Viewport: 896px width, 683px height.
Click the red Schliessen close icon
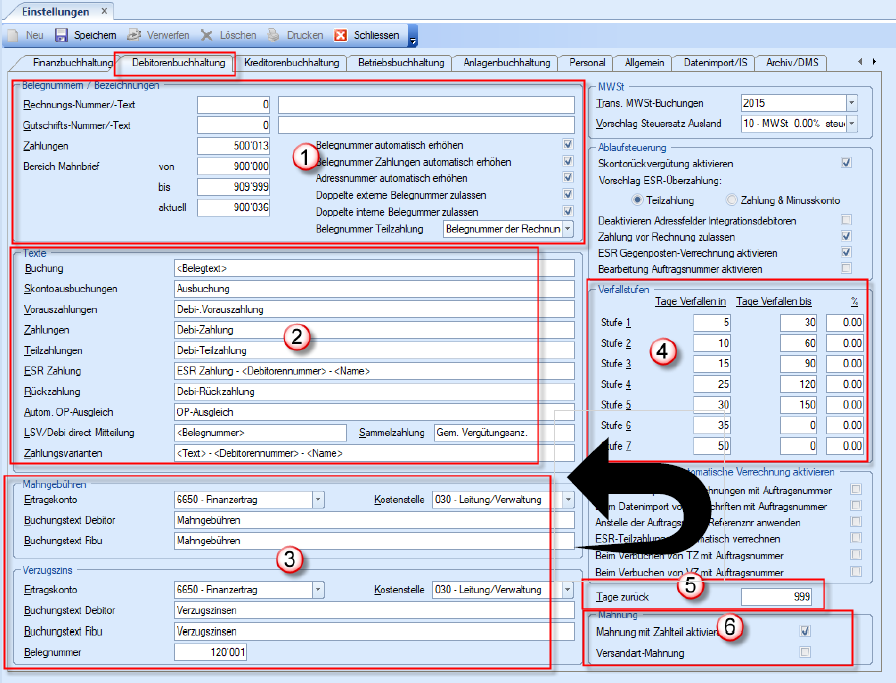coord(341,35)
